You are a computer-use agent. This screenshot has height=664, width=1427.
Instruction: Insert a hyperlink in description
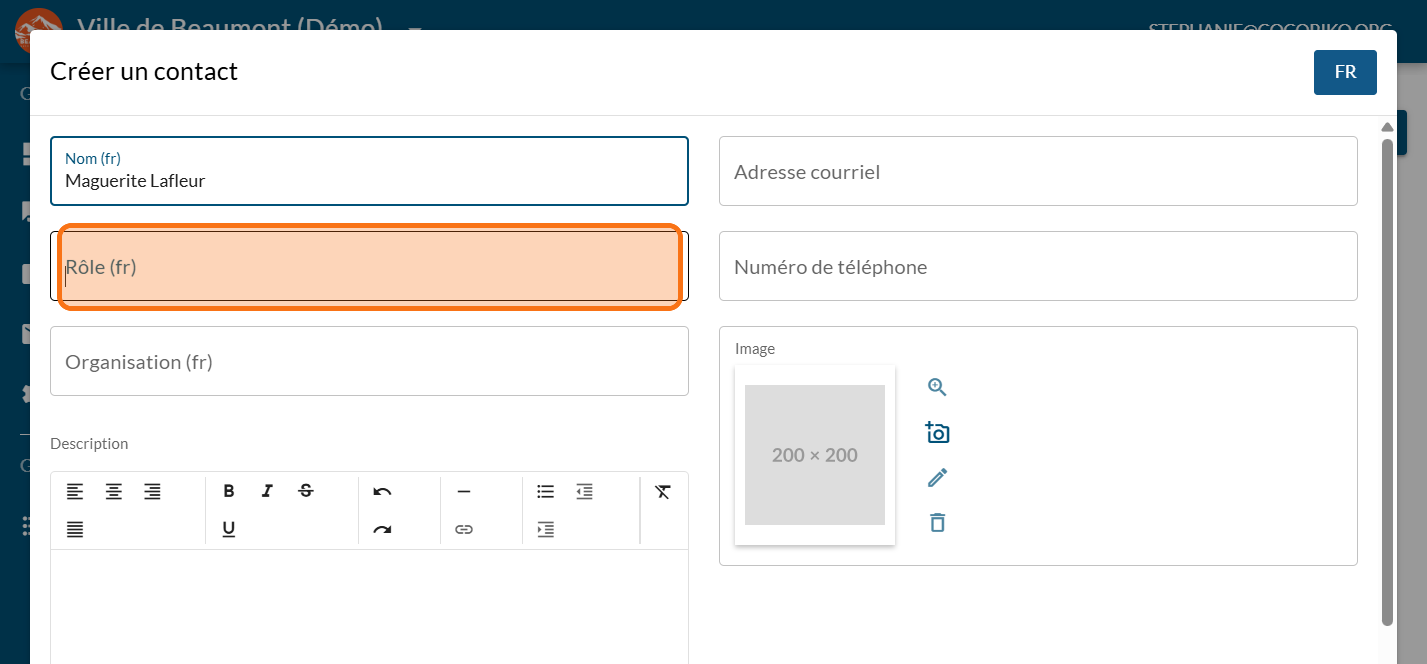click(x=464, y=529)
